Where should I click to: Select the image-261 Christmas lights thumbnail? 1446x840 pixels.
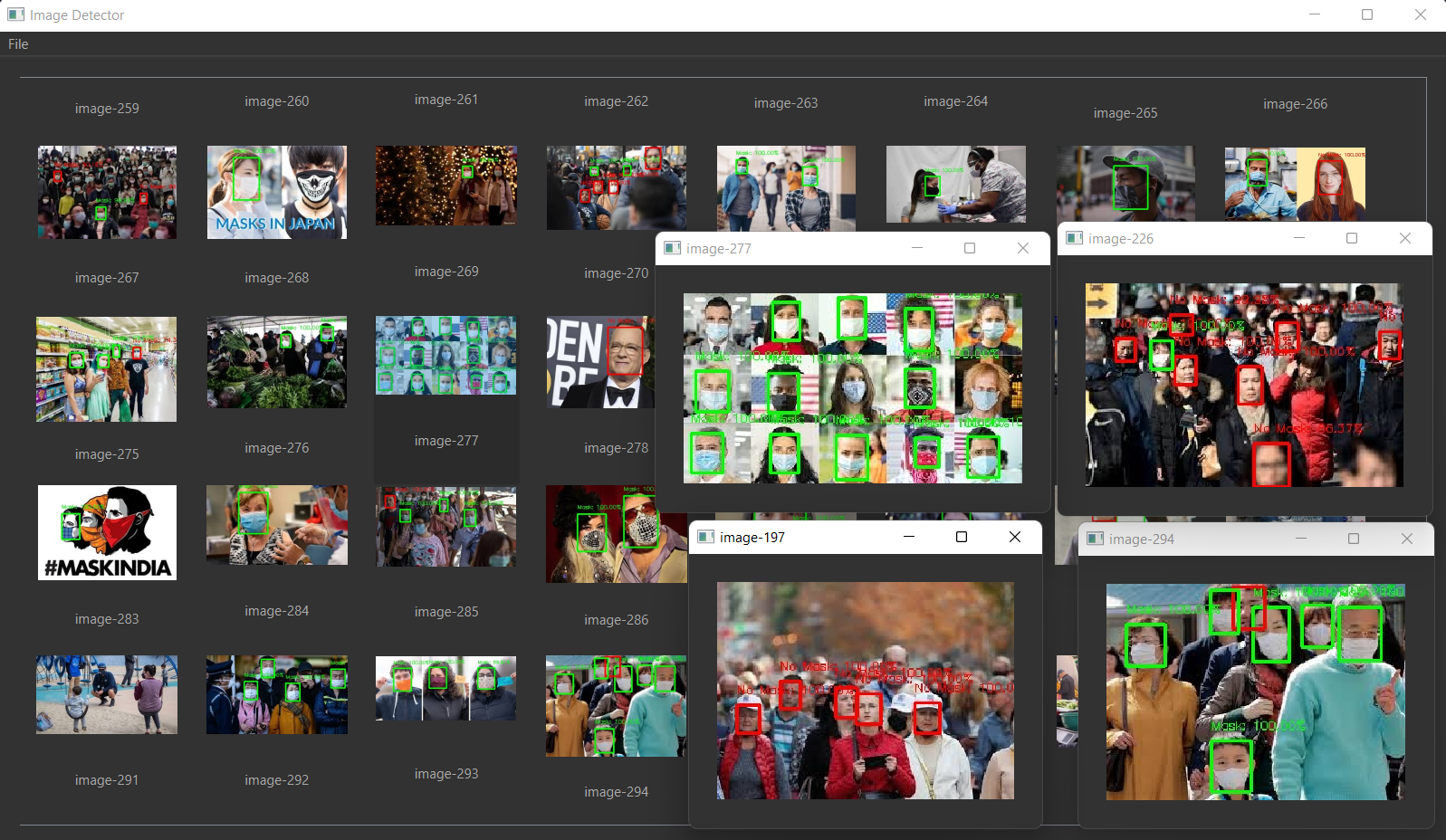coord(446,186)
